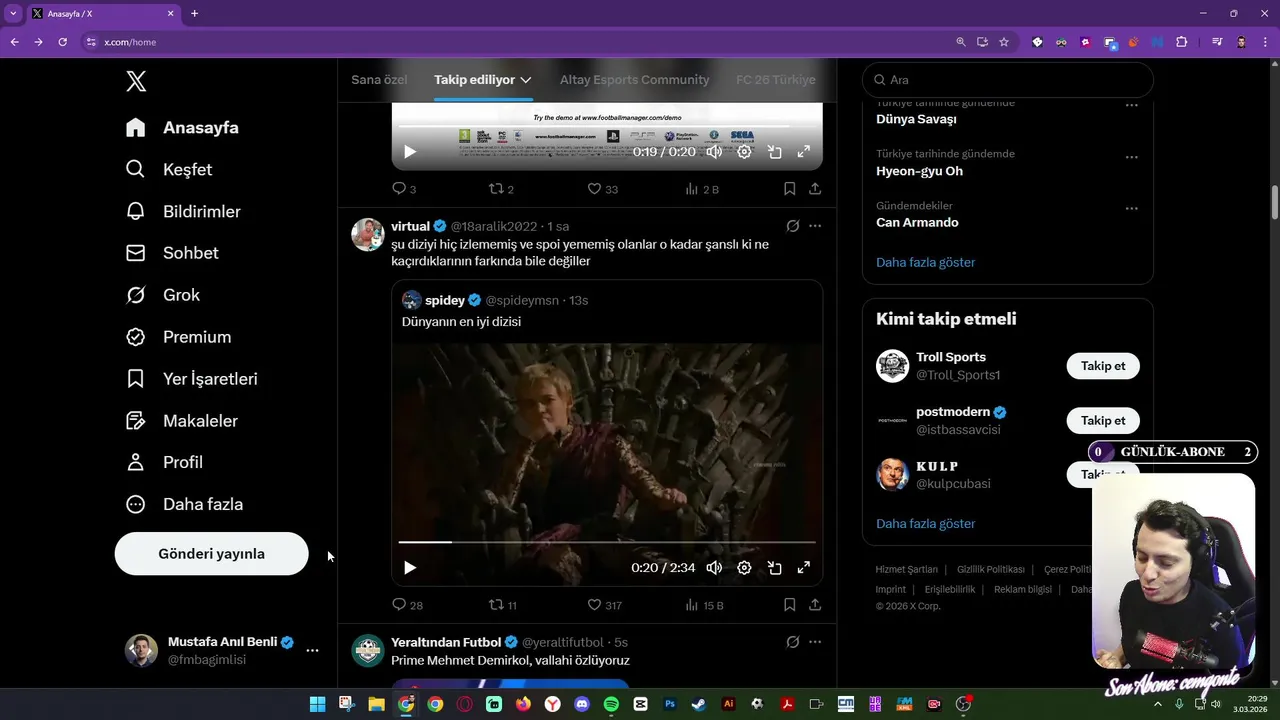Click Grok icon on Yeraltından Futbol post
The image size is (1280, 720).
[x=793, y=642]
